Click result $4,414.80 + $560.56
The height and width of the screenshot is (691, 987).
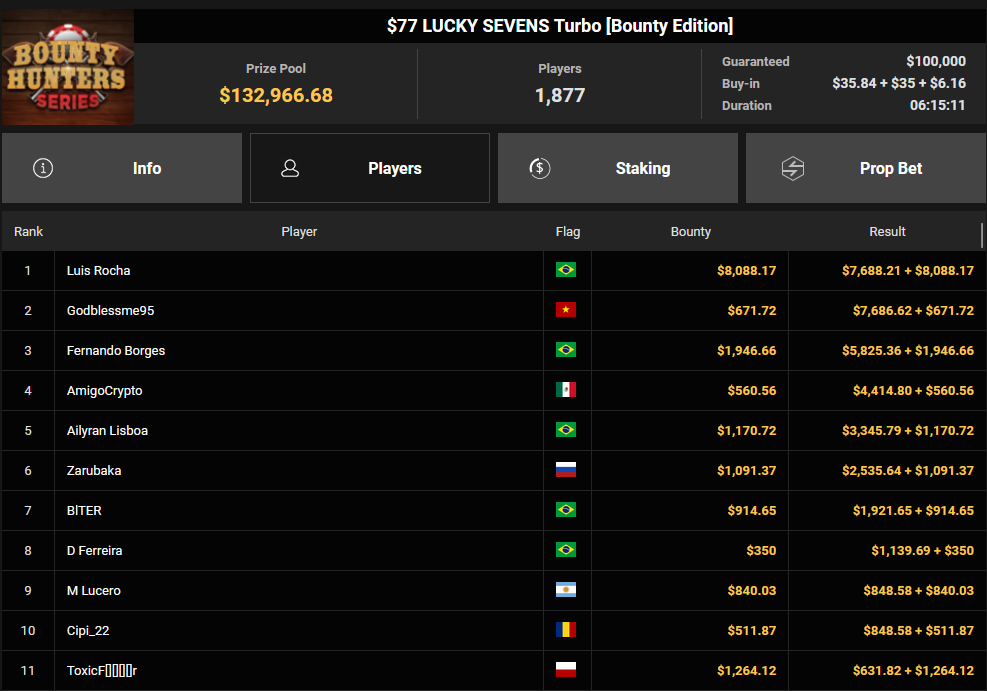click(x=913, y=391)
